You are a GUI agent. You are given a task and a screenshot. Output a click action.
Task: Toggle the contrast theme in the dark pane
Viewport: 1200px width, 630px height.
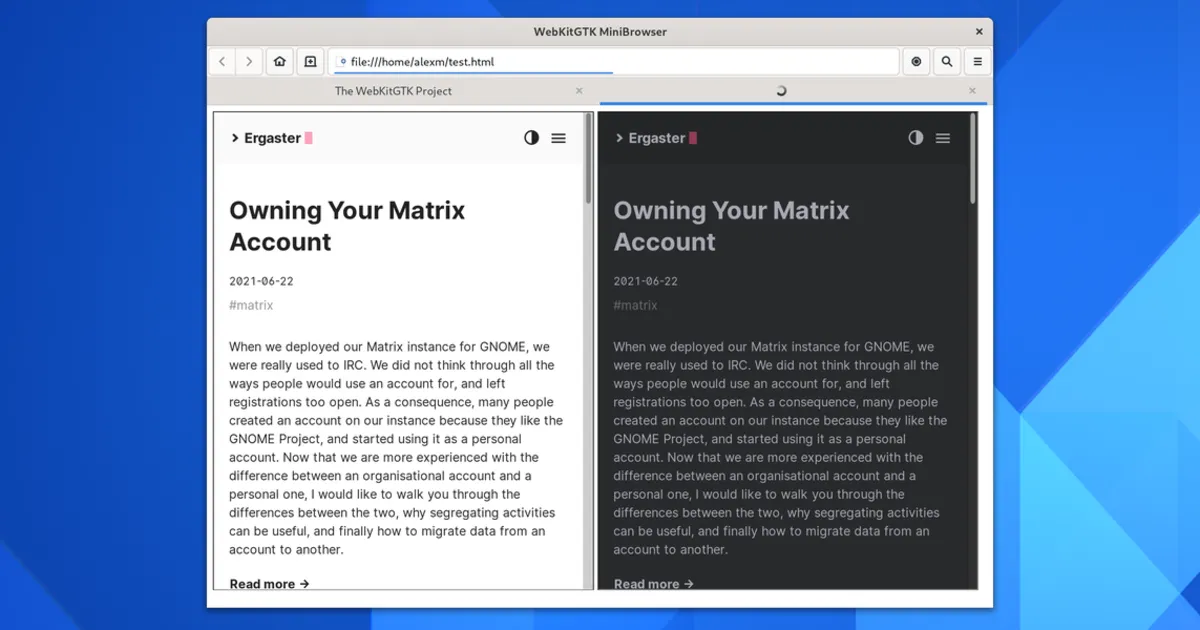pos(915,138)
